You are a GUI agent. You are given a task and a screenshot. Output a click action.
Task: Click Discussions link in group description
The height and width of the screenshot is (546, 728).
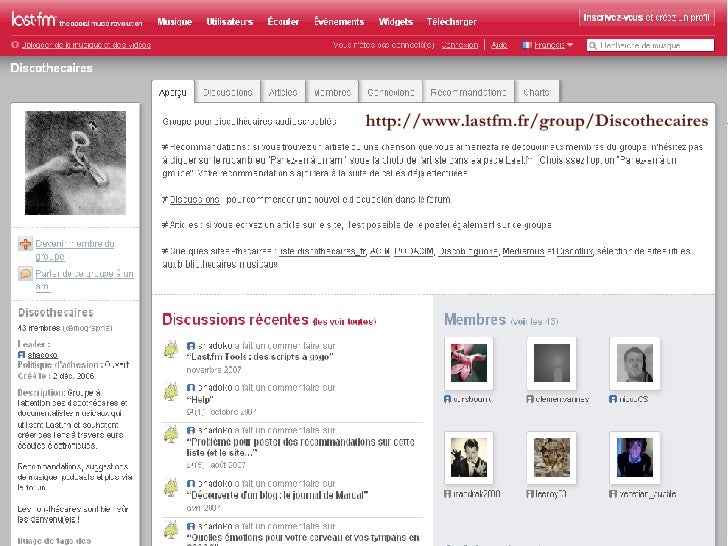195,200
